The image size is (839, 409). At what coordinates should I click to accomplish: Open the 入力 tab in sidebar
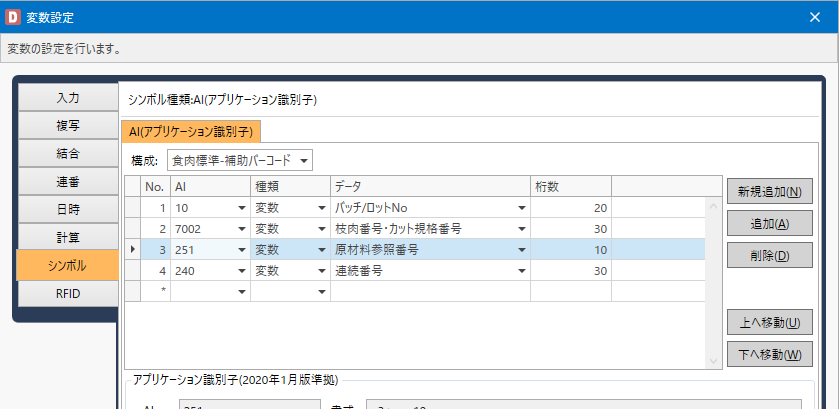pyautogui.click(x=68, y=98)
